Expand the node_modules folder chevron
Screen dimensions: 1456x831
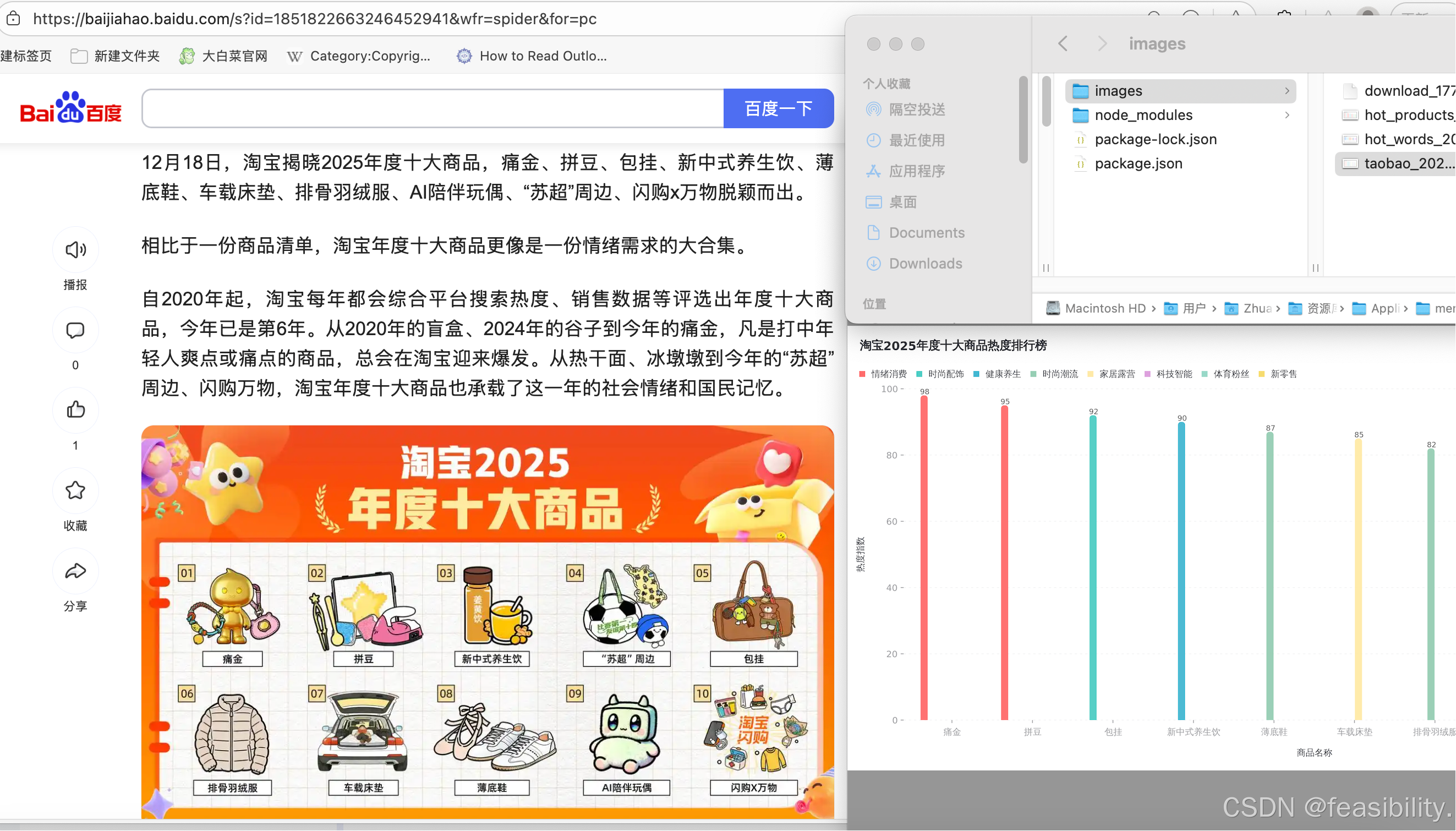(1287, 115)
